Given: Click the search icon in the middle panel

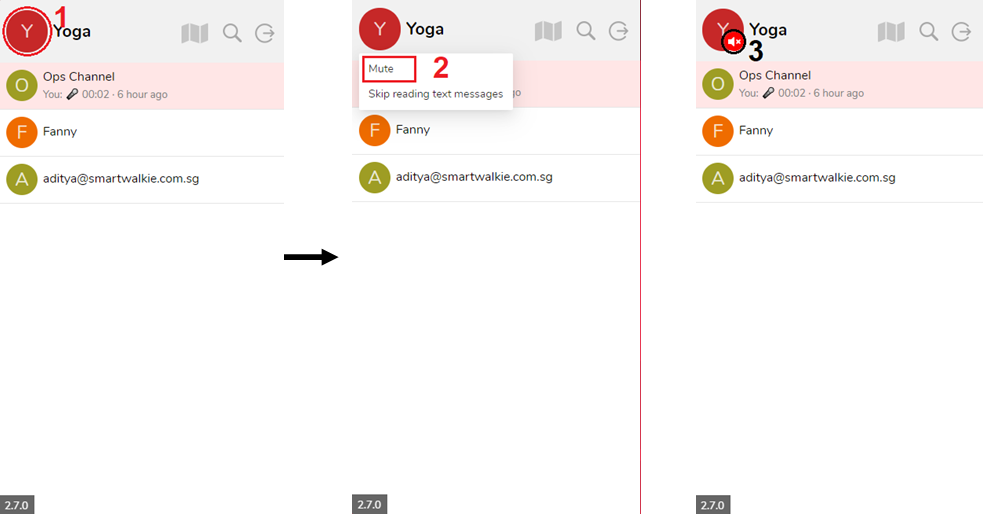Looking at the screenshot, I should click(586, 31).
